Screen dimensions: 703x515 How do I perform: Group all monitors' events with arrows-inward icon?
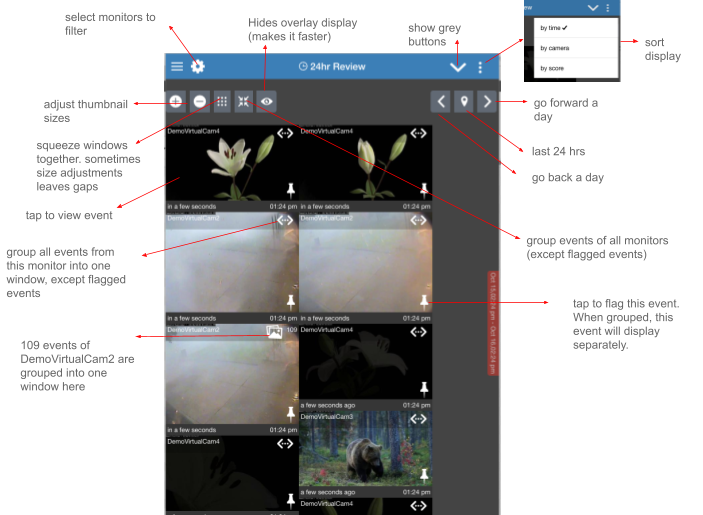point(243,102)
